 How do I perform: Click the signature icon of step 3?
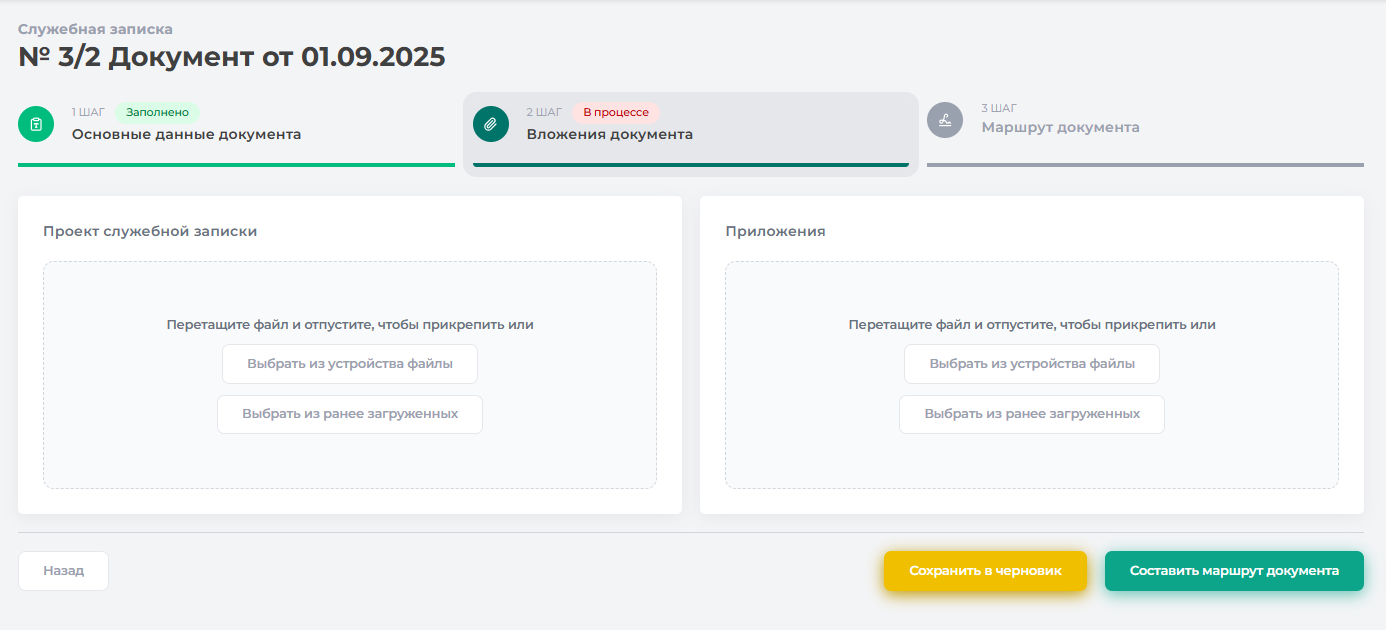pos(945,120)
